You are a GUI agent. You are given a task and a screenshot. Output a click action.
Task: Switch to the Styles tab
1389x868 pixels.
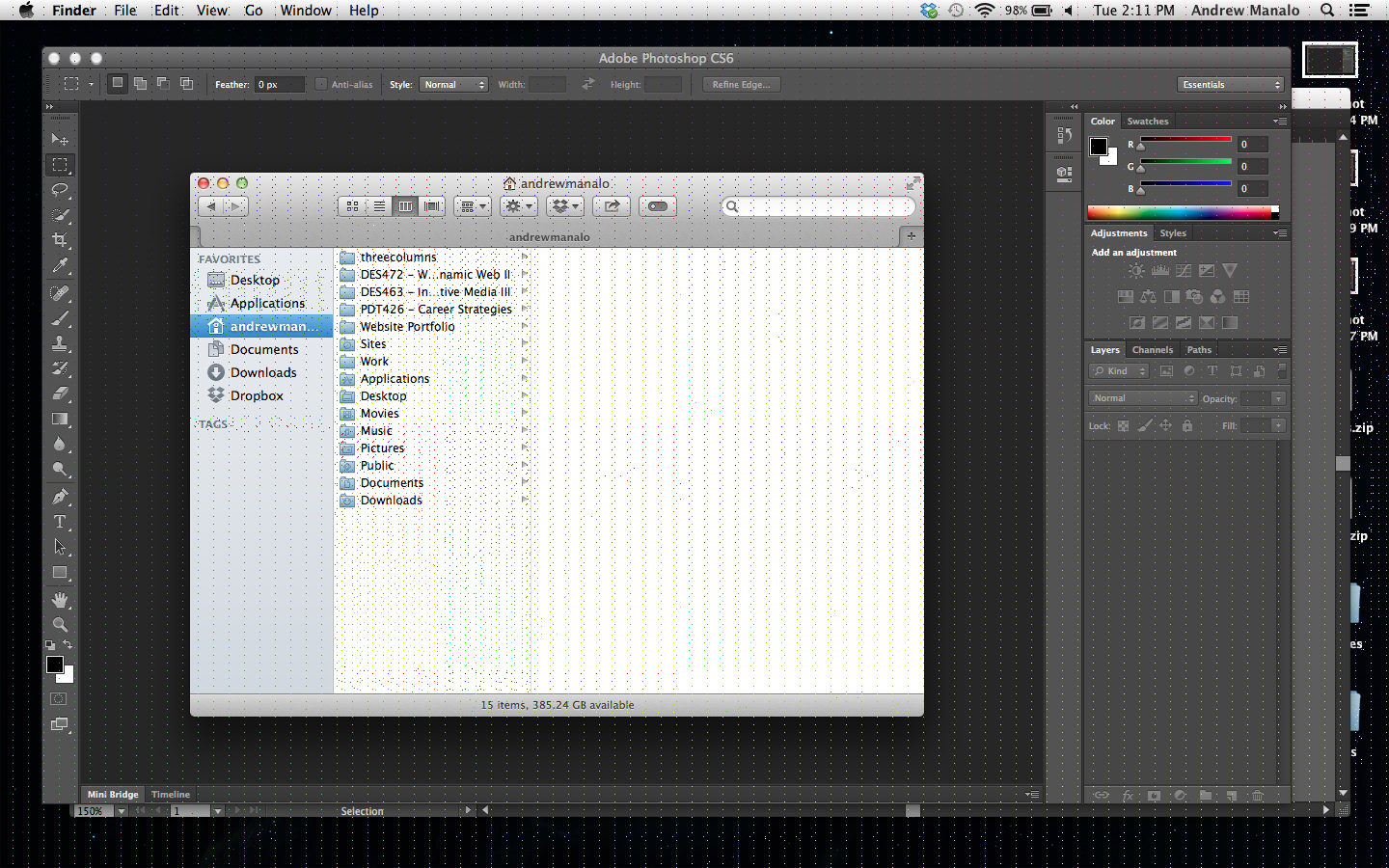tap(1173, 233)
